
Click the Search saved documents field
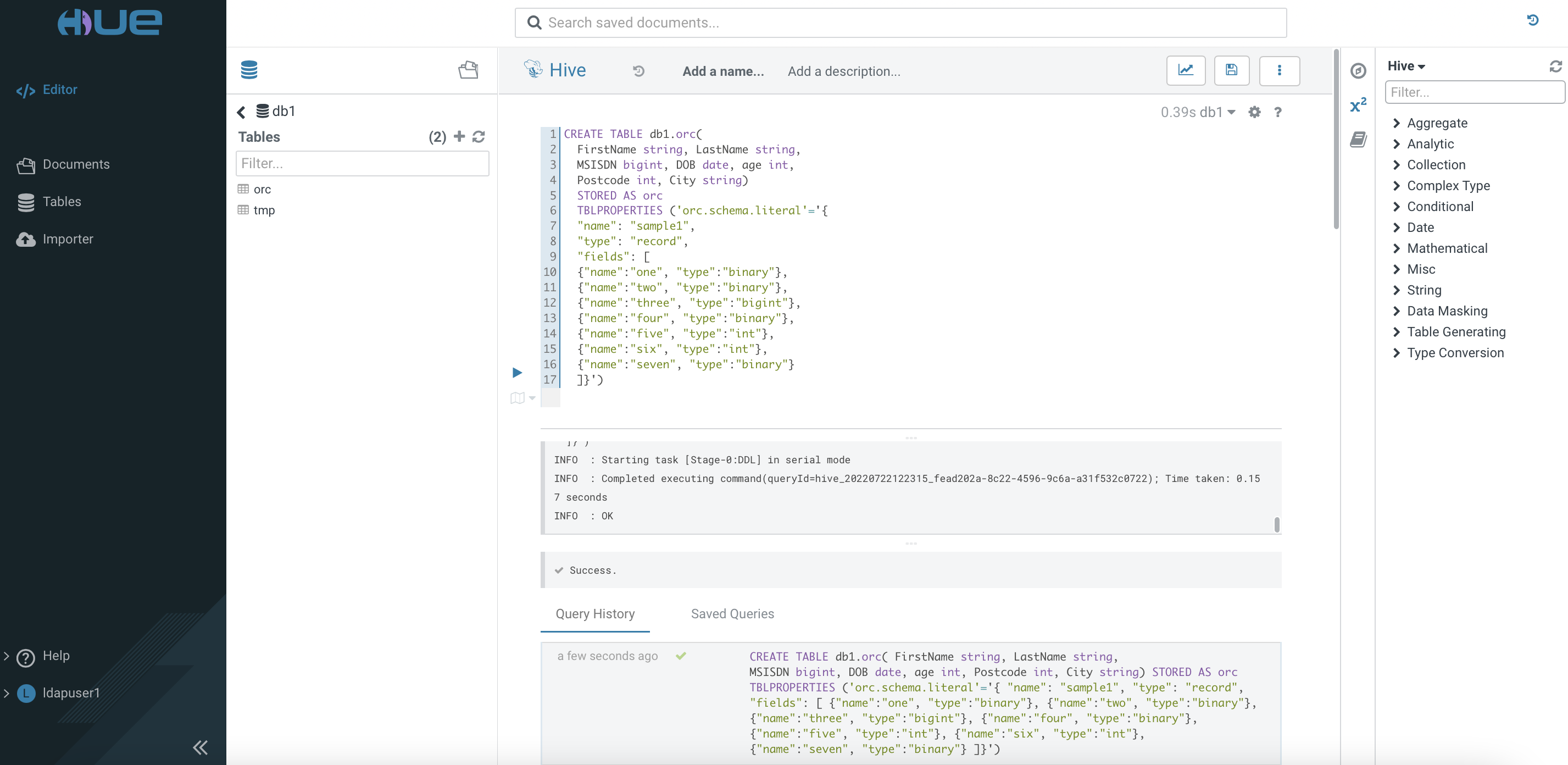(900, 23)
